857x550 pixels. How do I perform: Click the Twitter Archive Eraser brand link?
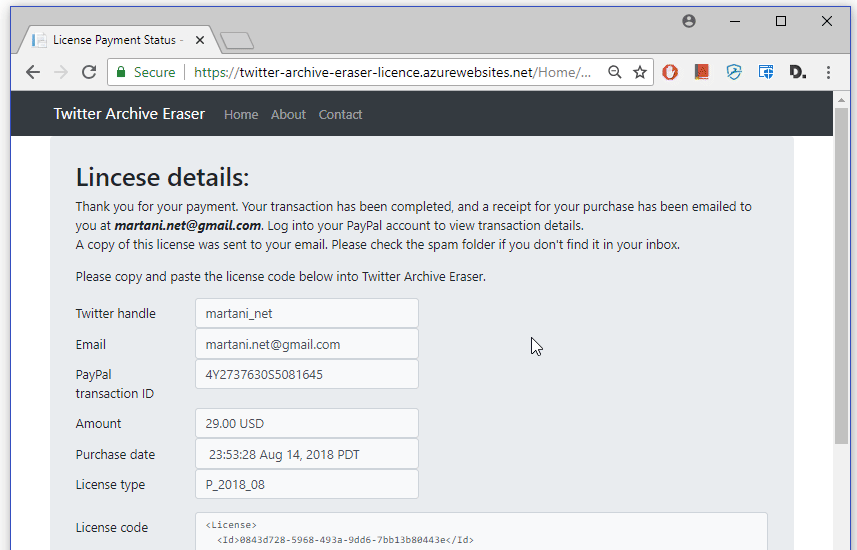pos(129,114)
